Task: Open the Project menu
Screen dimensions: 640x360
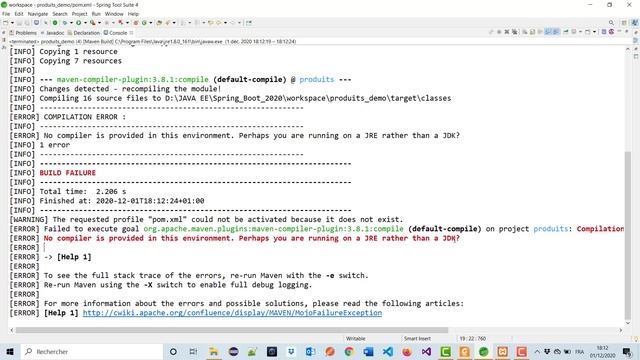Action: point(79,14)
